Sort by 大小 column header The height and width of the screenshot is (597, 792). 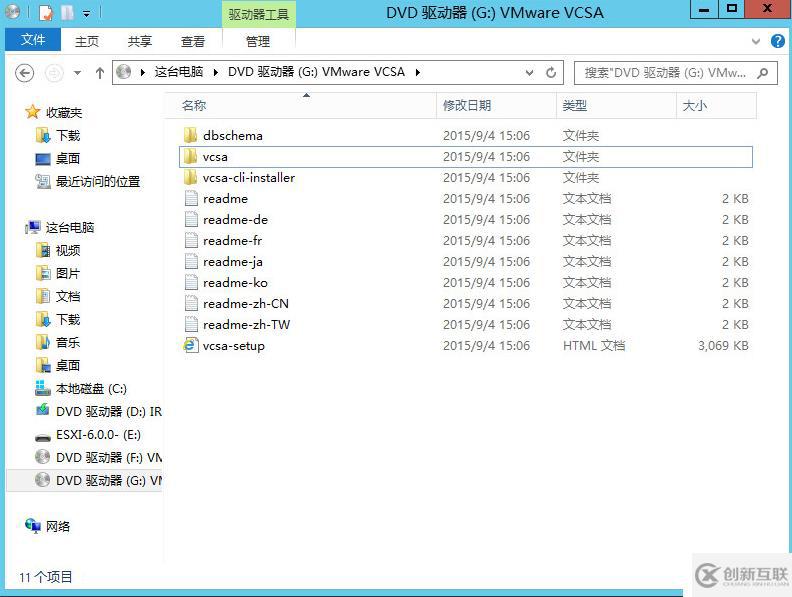click(716, 106)
